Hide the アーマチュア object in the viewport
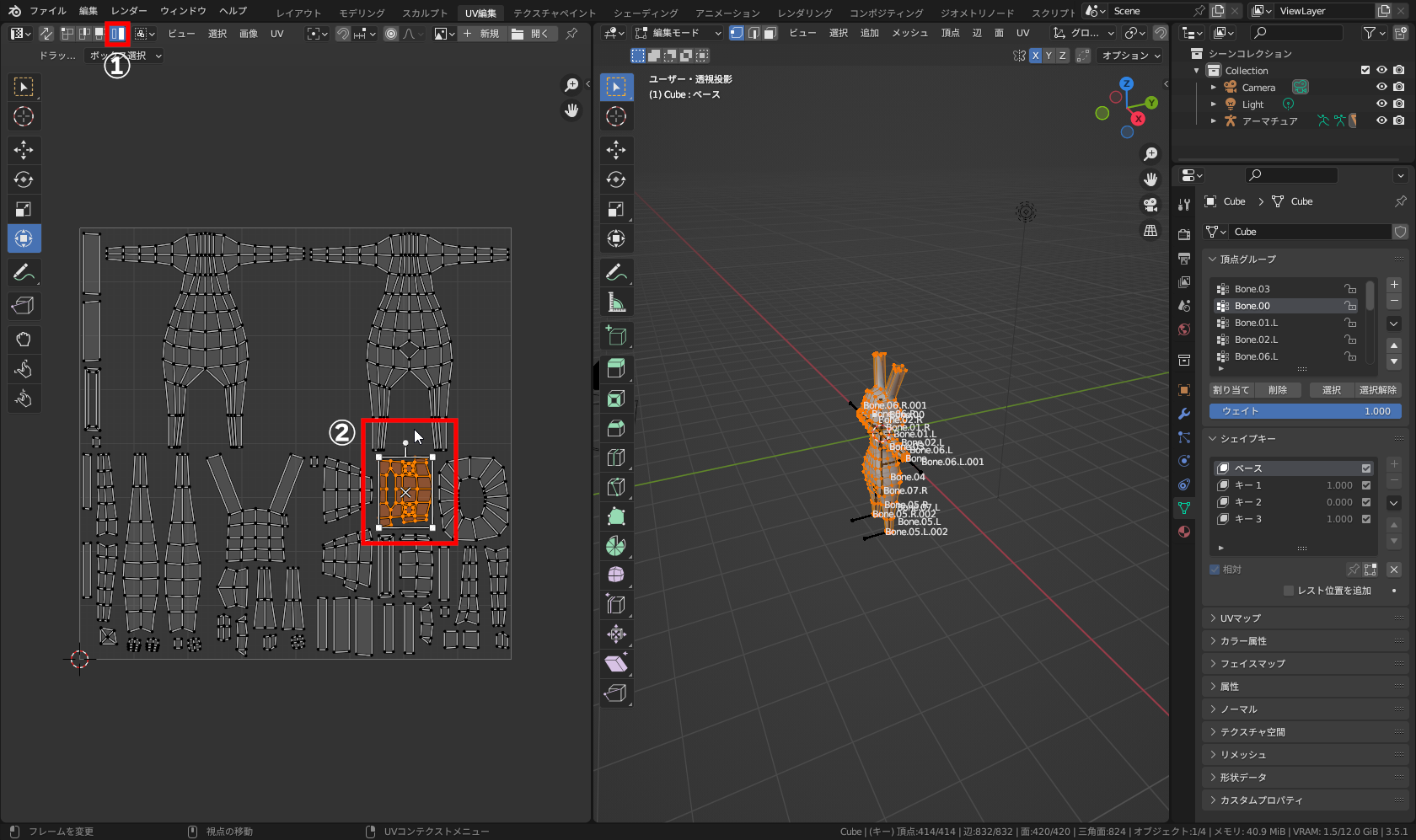This screenshot has width=1416, height=840. [1381, 121]
